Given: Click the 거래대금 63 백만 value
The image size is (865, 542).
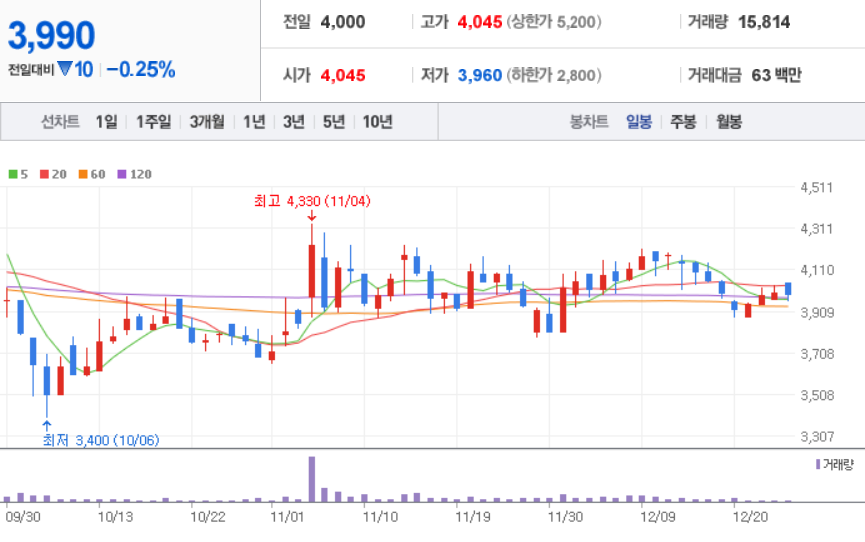Looking at the screenshot, I should point(776,75).
